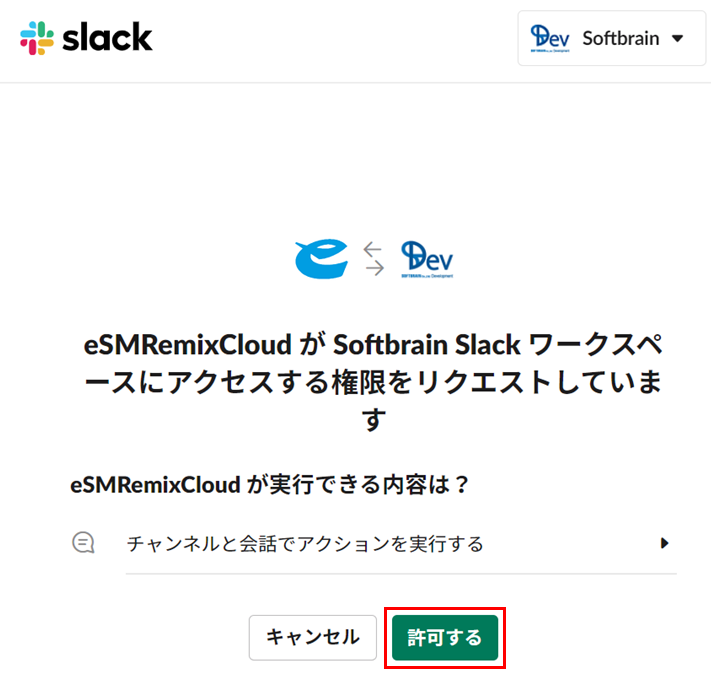Screen dimensions: 711x688
Task: Click the Slack logo icon
Action: coord(37,38)
